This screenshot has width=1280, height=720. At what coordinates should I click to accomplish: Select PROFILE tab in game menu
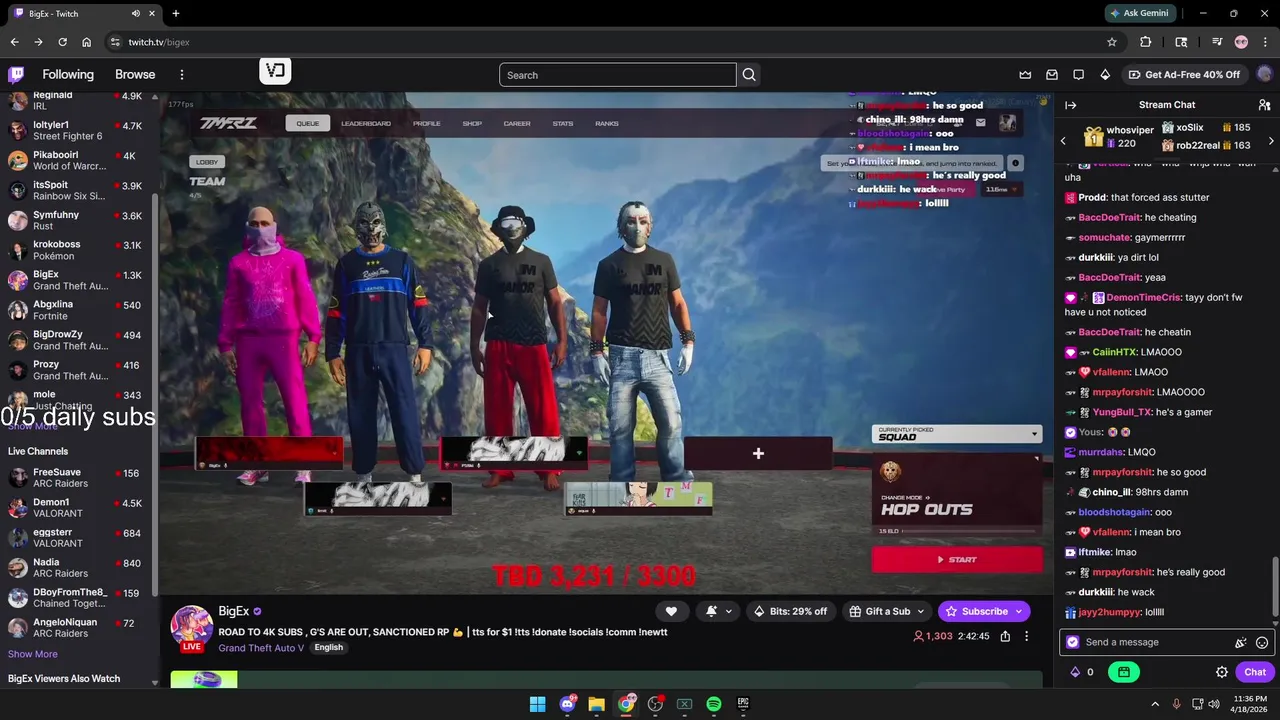[427, 124]
